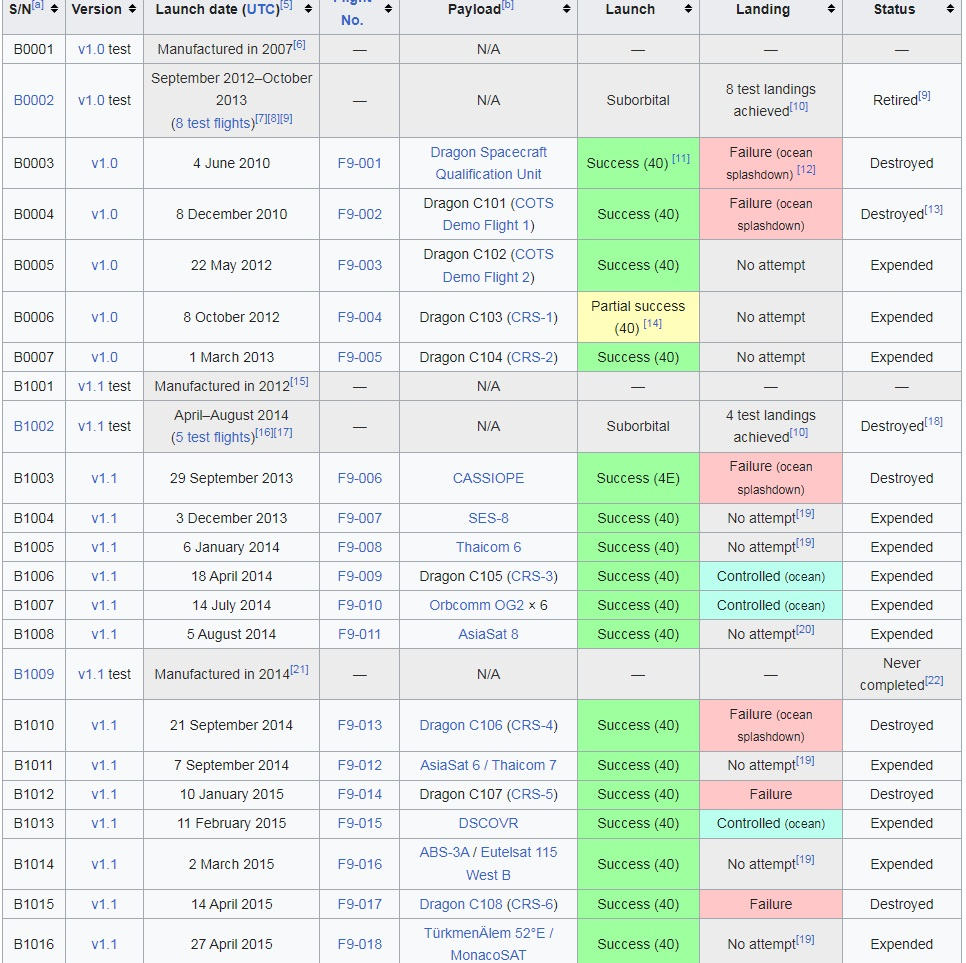Open citation 6 beside Manufactured in 2007
The width and height of the screenshot is (966, 963).
point(299,44)
